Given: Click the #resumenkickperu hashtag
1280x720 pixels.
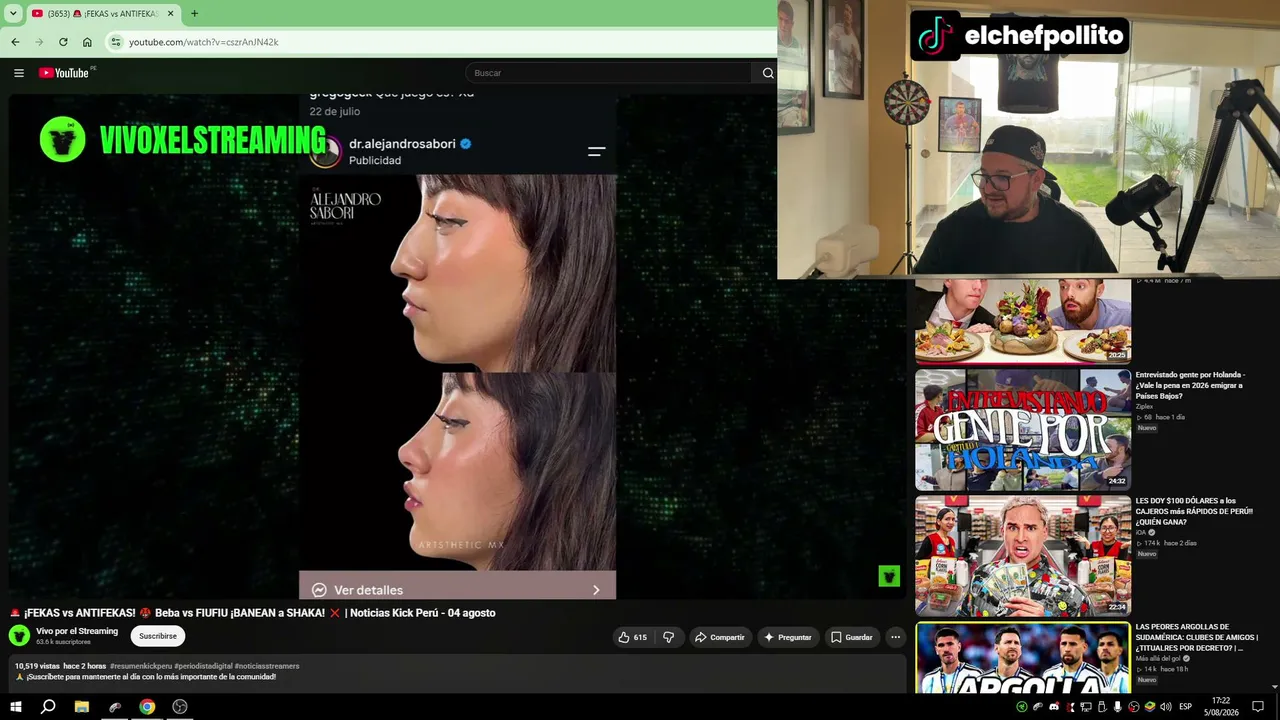Looking at the screenshot, I should (140, 666).
